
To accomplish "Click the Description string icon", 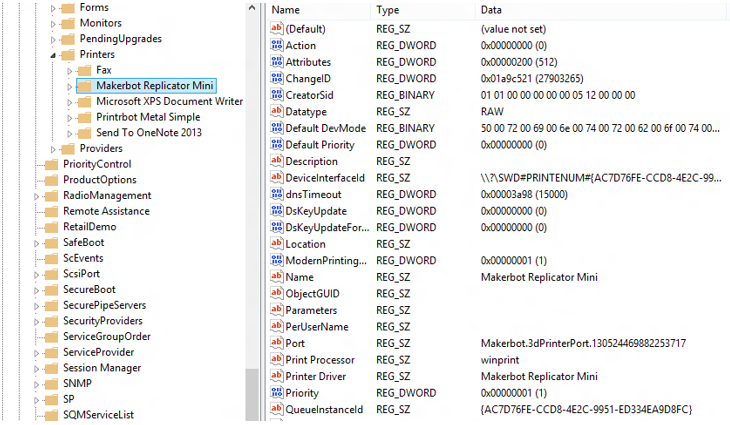I will pos(277,161).
